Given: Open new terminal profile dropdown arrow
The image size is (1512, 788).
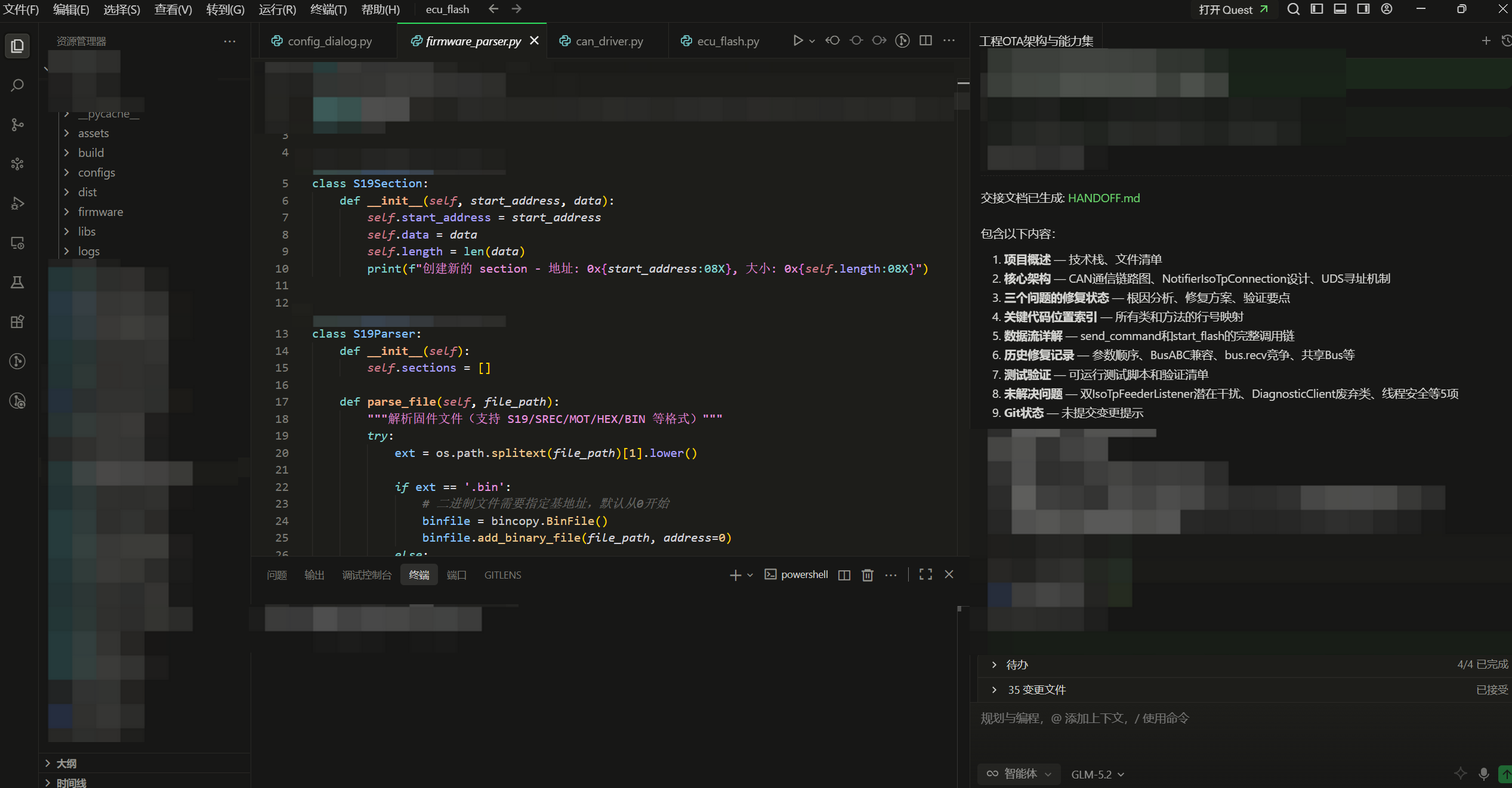Looking at the screenshot, I should point(751,575).
